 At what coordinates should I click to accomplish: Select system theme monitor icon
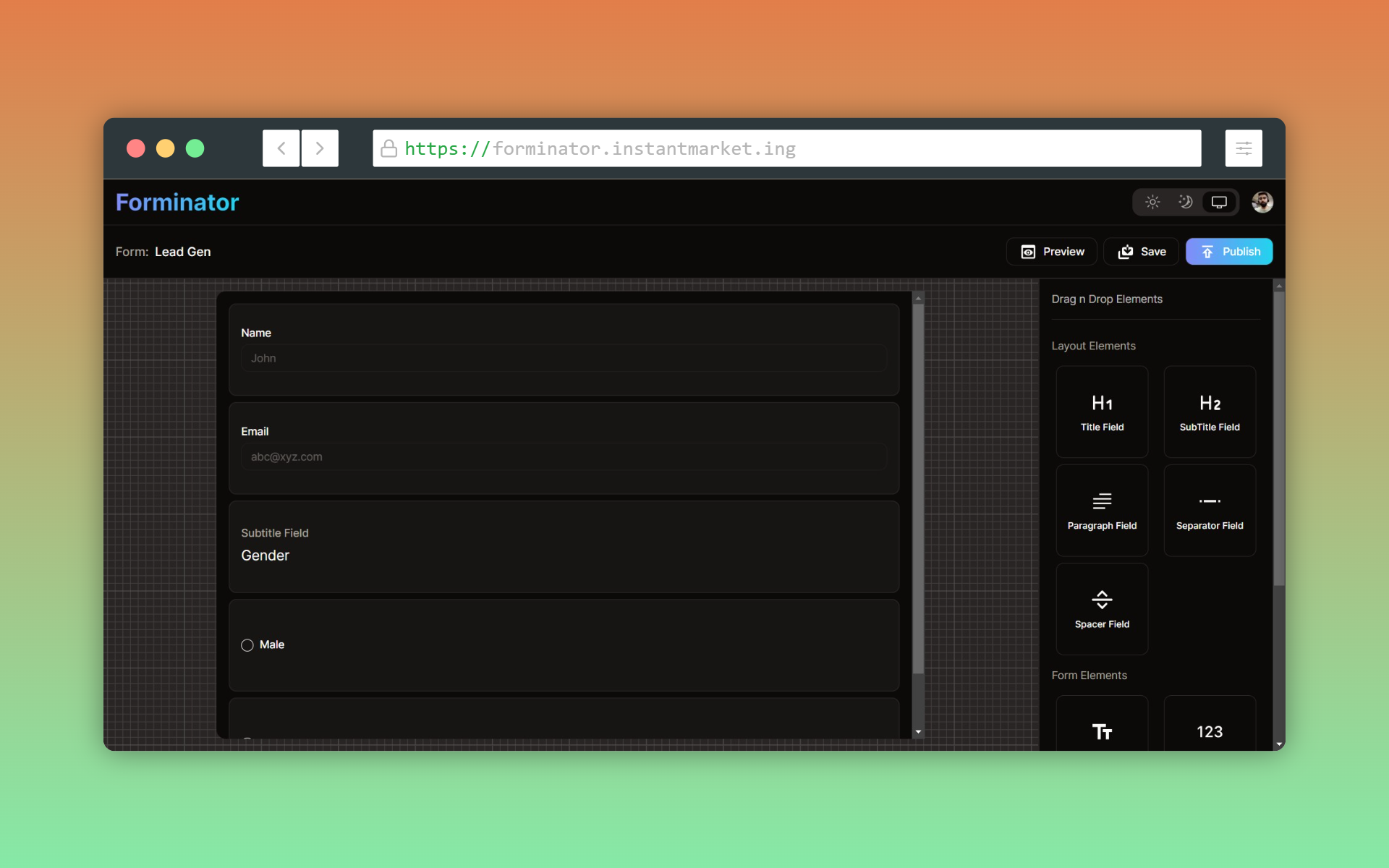[1219, 202]
